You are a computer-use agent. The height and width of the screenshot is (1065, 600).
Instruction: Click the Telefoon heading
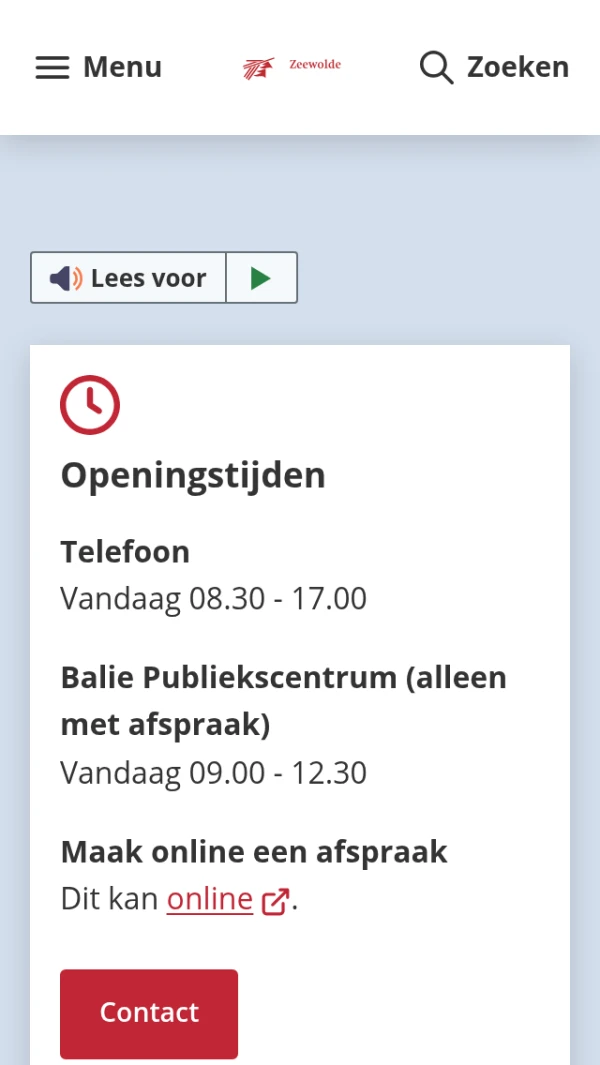tap(125, 551)
